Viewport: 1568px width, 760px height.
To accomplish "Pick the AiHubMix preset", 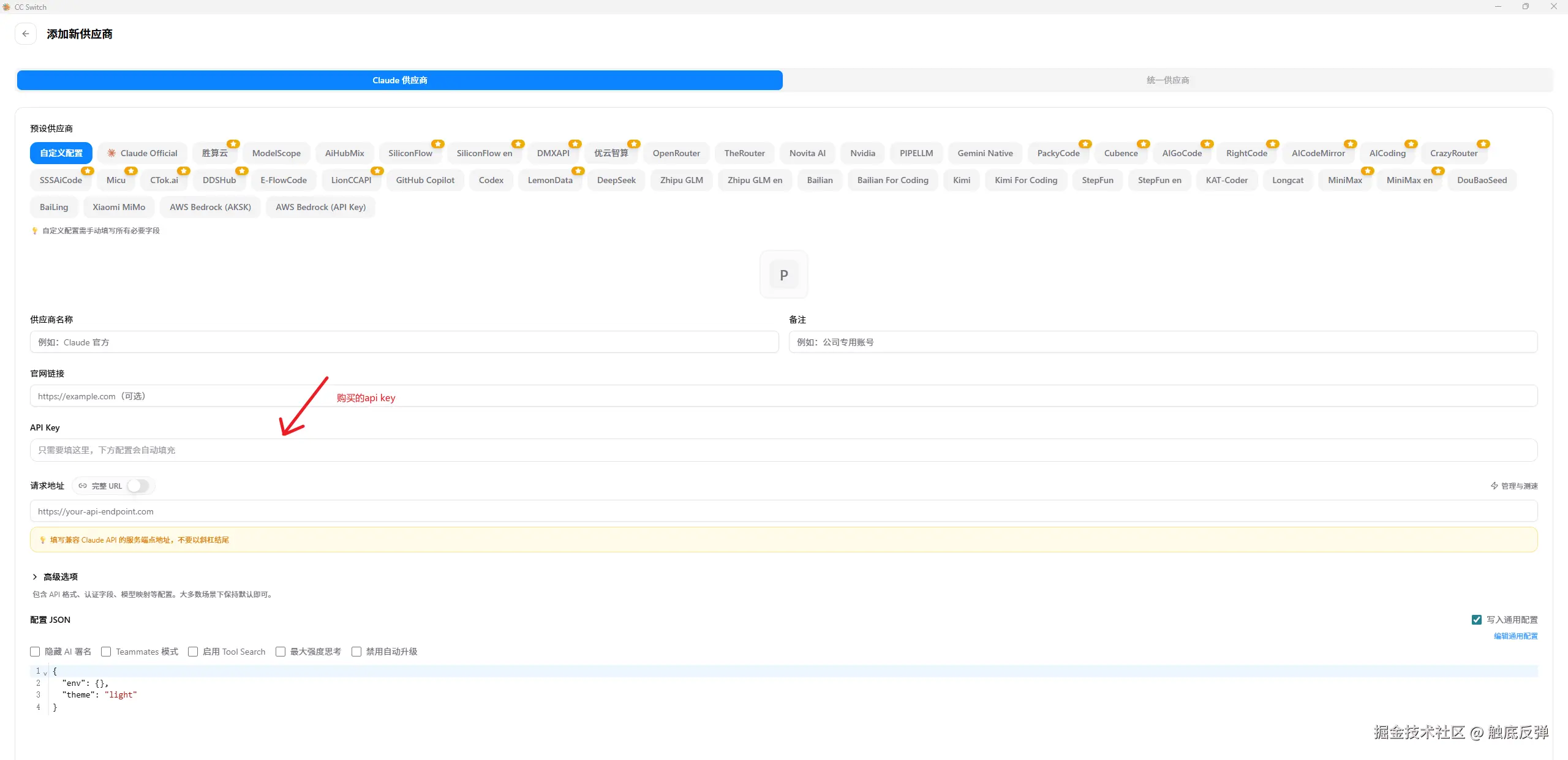I will coord(344,153).
